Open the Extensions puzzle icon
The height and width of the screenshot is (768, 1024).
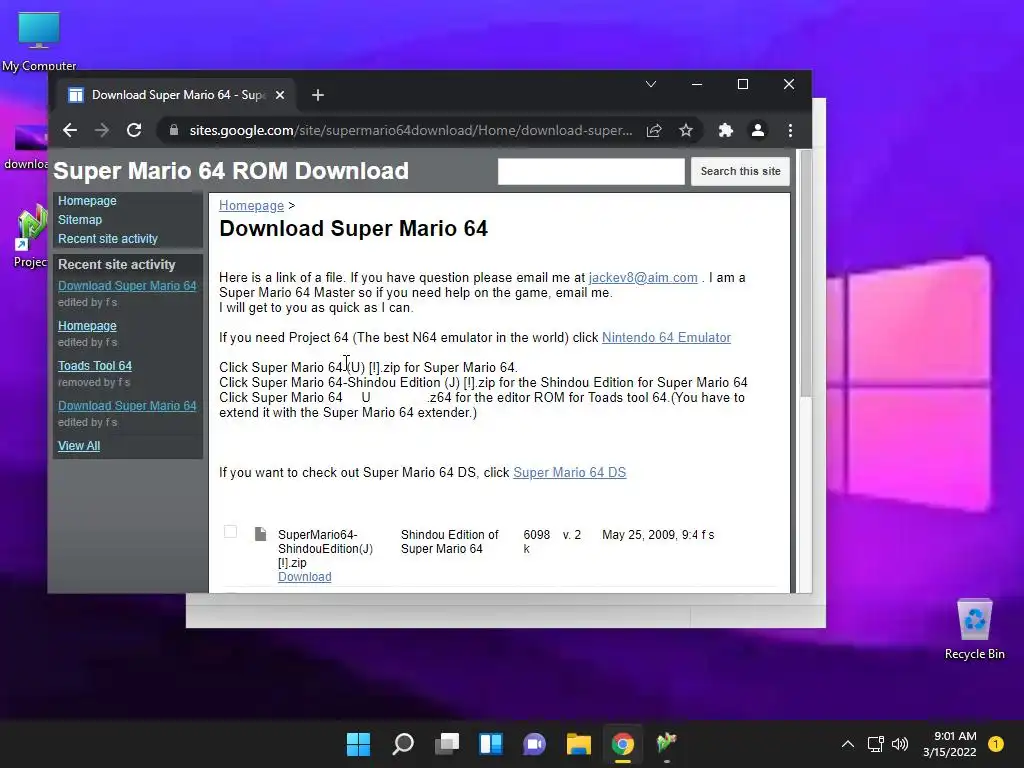726,130
